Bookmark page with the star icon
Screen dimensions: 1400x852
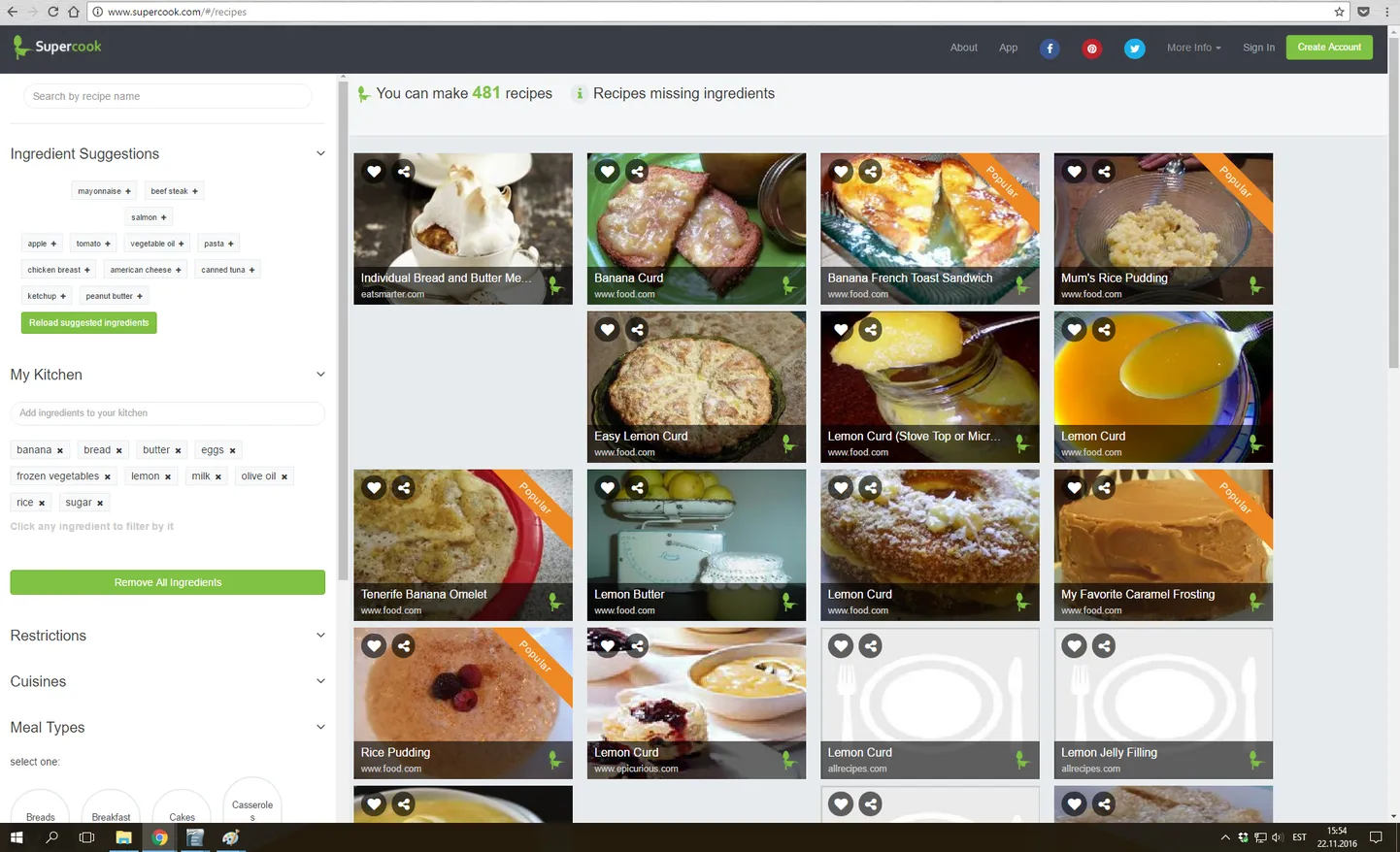(1340, 12)
